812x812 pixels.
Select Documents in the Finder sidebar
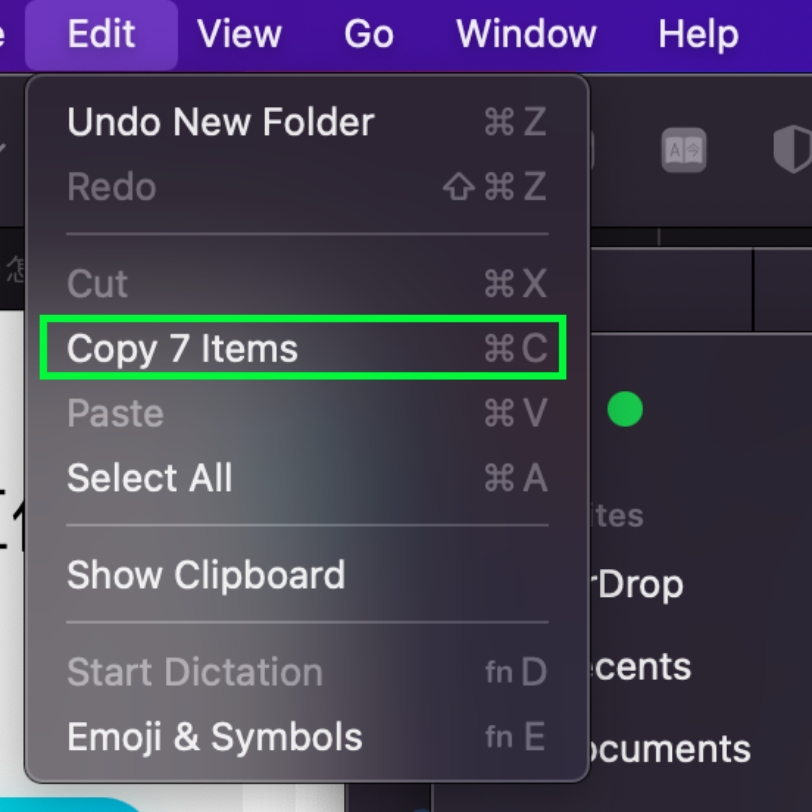click(x=670, y=749)
